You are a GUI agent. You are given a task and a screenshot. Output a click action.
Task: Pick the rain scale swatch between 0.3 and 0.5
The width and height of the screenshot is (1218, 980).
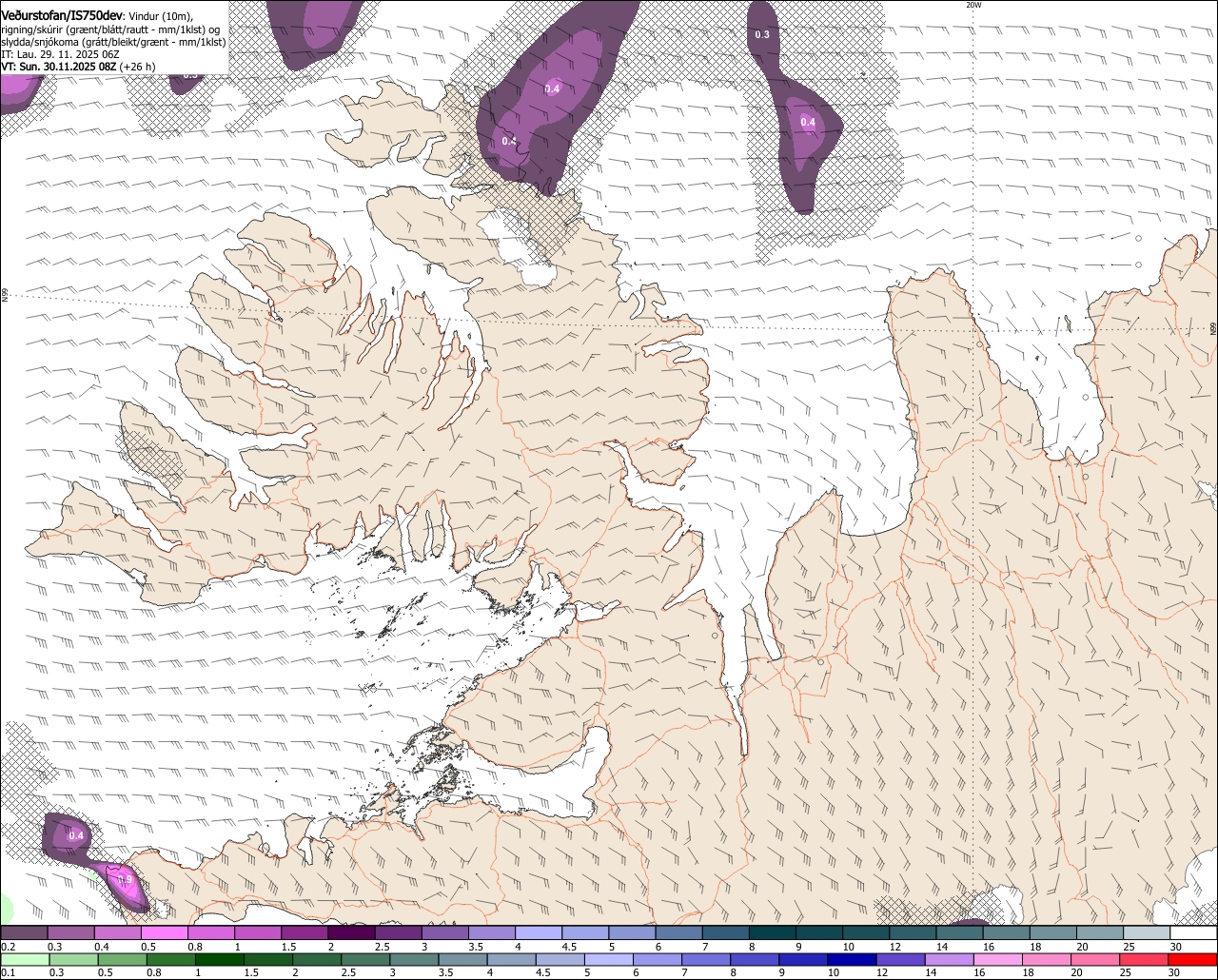[73, 960]
